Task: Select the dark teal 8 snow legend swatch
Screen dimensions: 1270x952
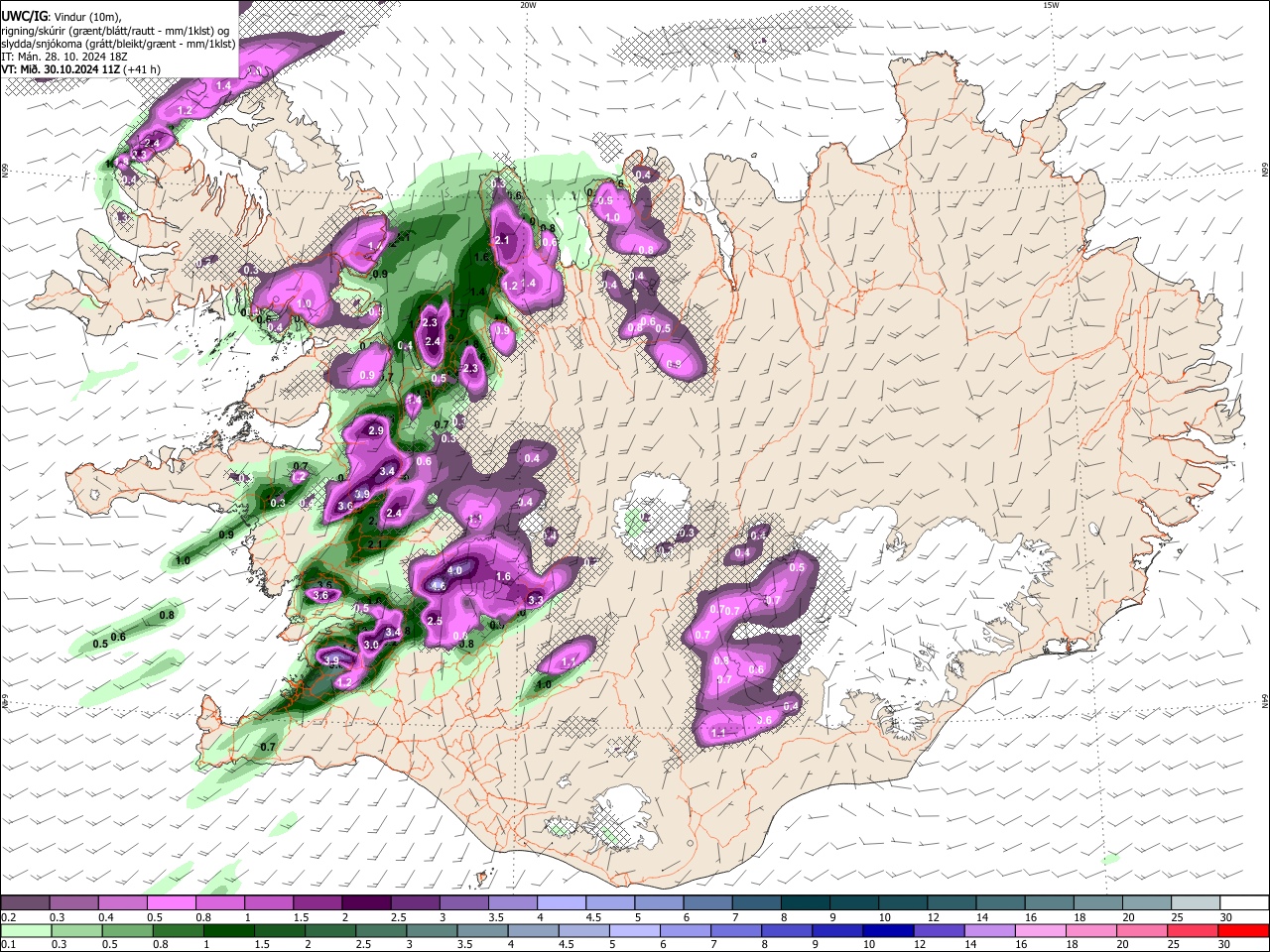Action: [805, 903]
